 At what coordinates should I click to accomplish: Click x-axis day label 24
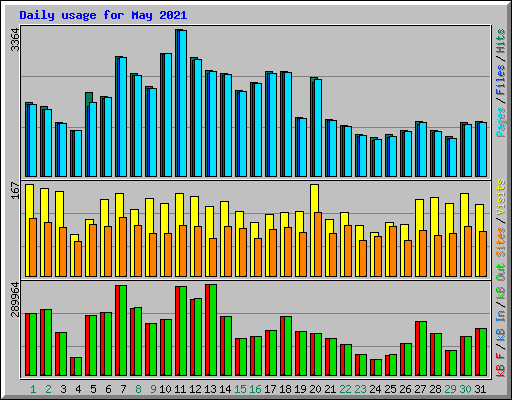375,389
